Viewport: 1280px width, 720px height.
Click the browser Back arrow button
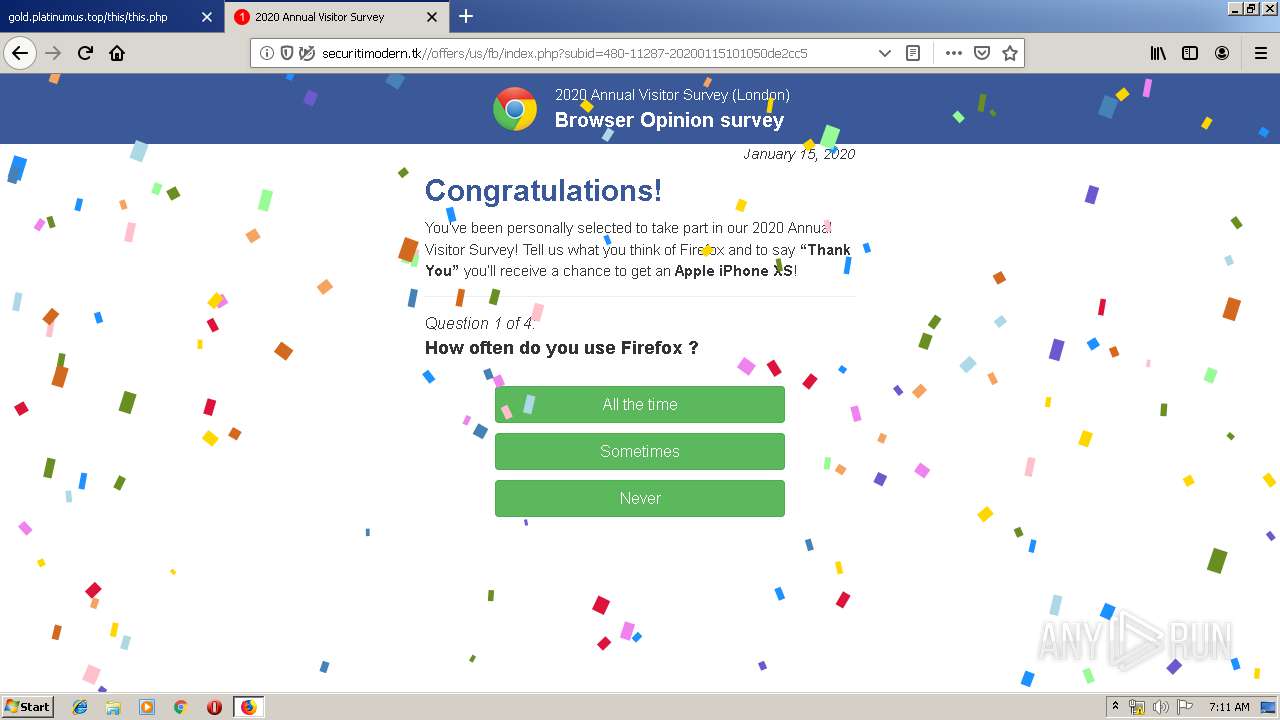click(20, 53)
